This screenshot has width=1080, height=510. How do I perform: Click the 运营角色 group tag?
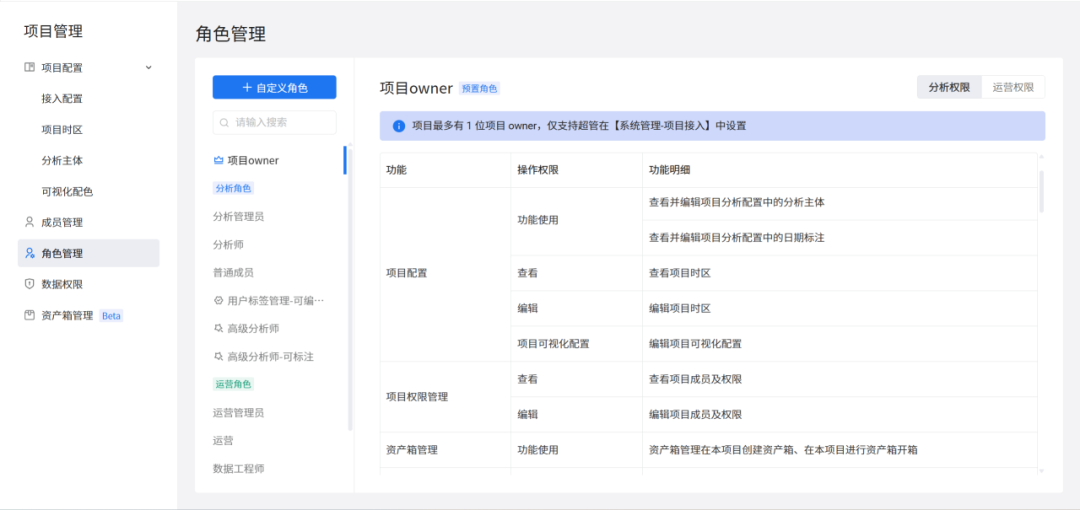tap(233, 384)
